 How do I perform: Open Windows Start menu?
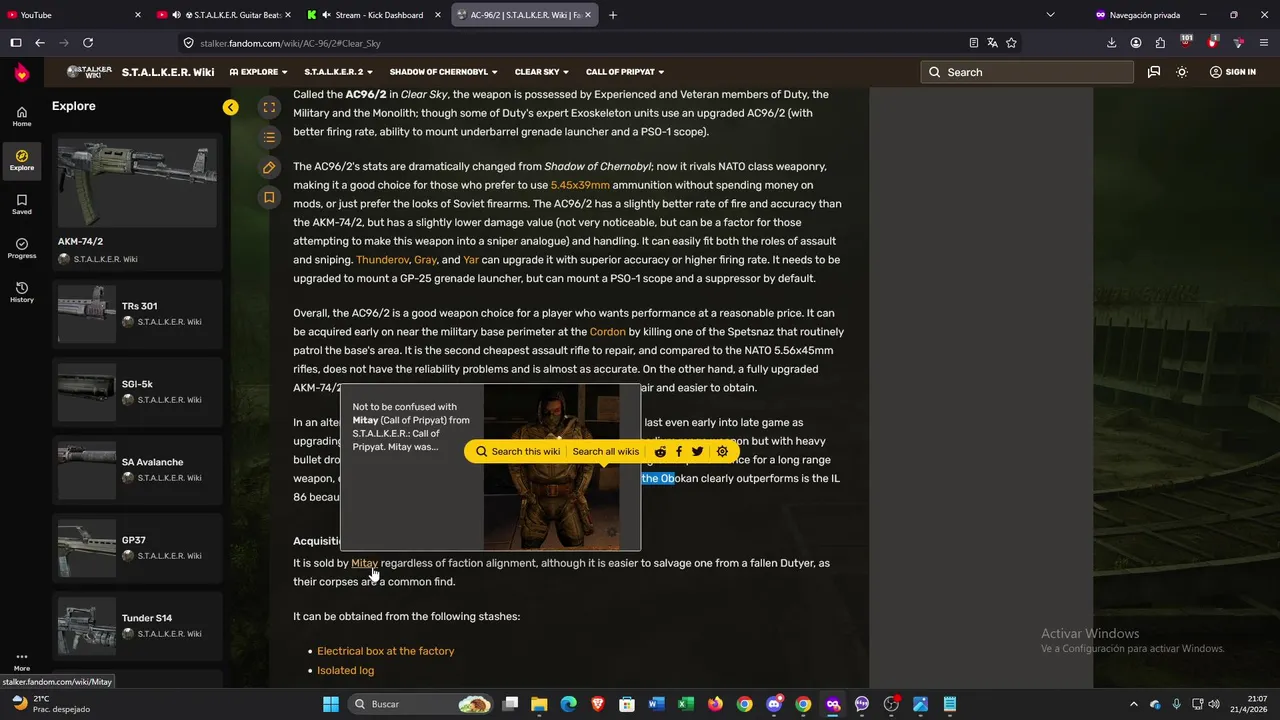(x=331, y=704)
